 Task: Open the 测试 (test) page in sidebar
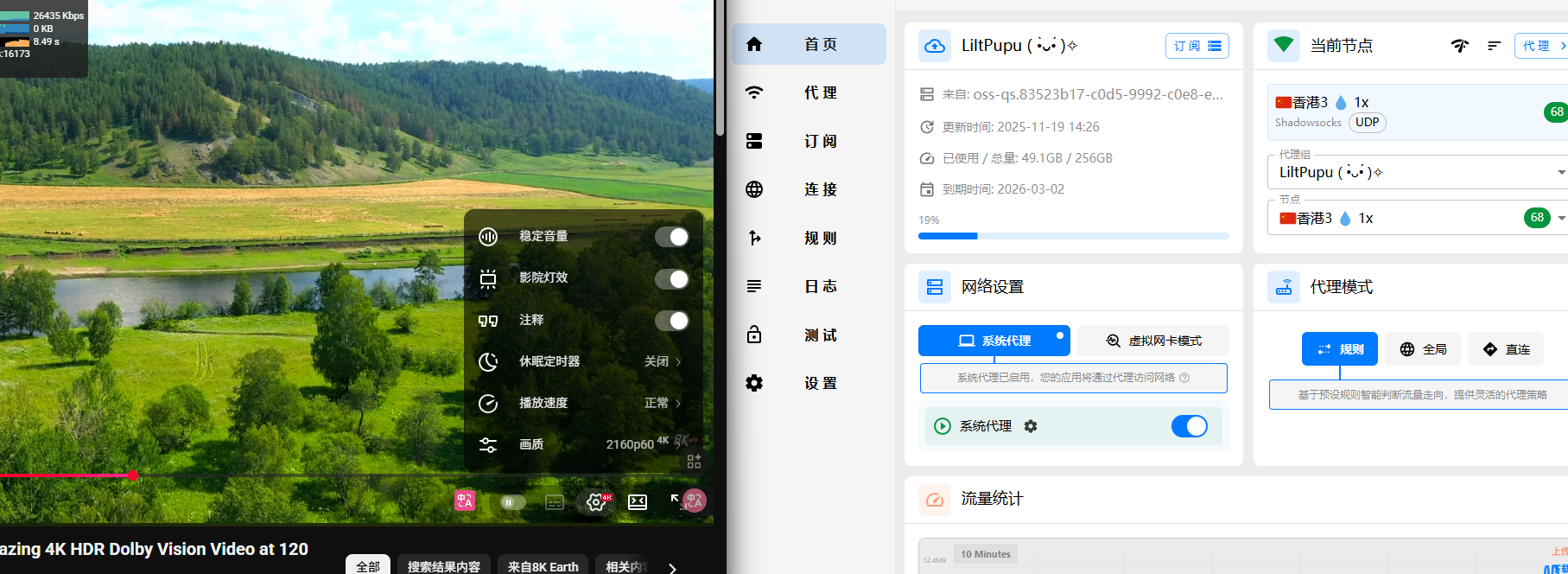[808, 335]
